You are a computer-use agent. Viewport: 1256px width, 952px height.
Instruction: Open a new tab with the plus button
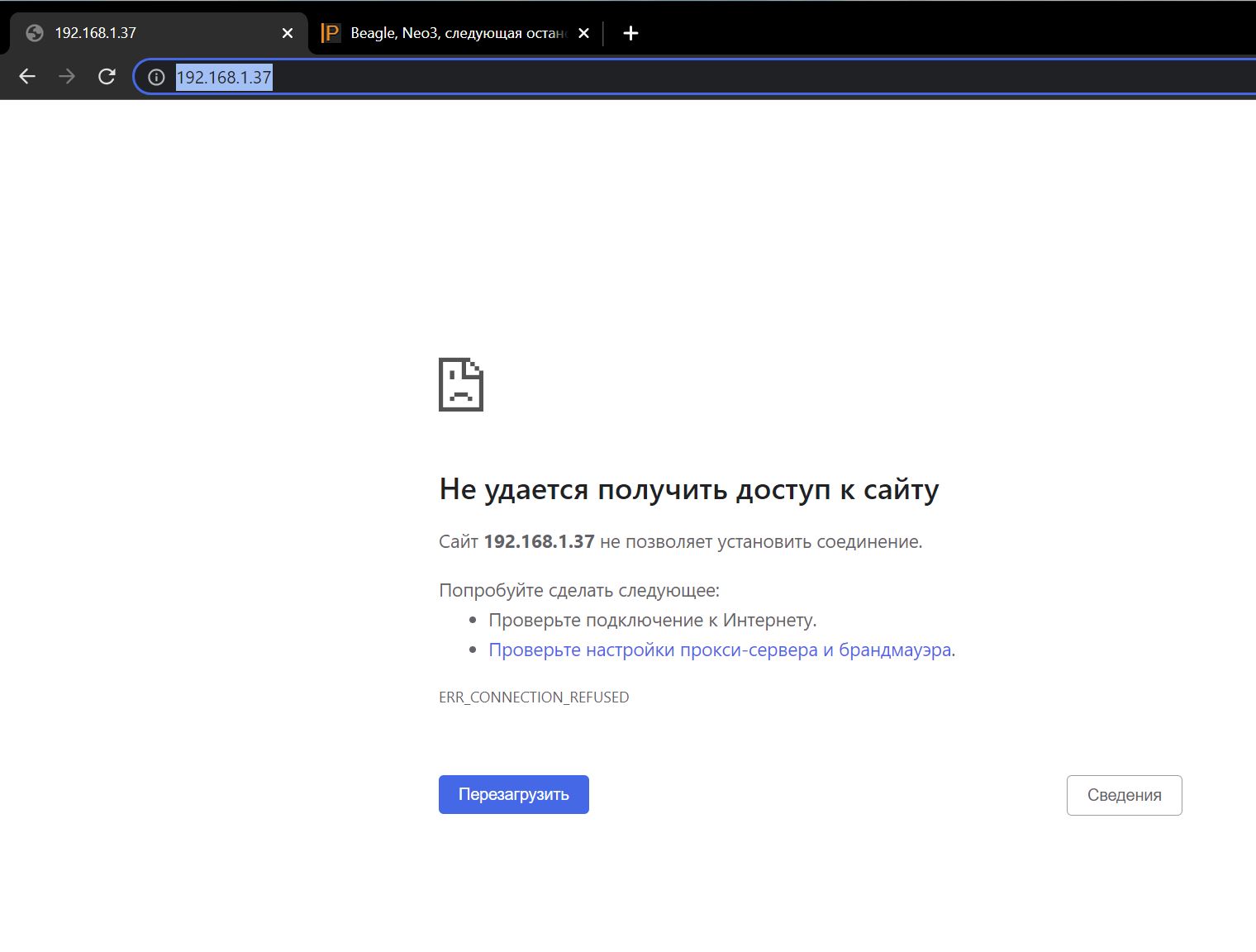(x=630, y=33)
